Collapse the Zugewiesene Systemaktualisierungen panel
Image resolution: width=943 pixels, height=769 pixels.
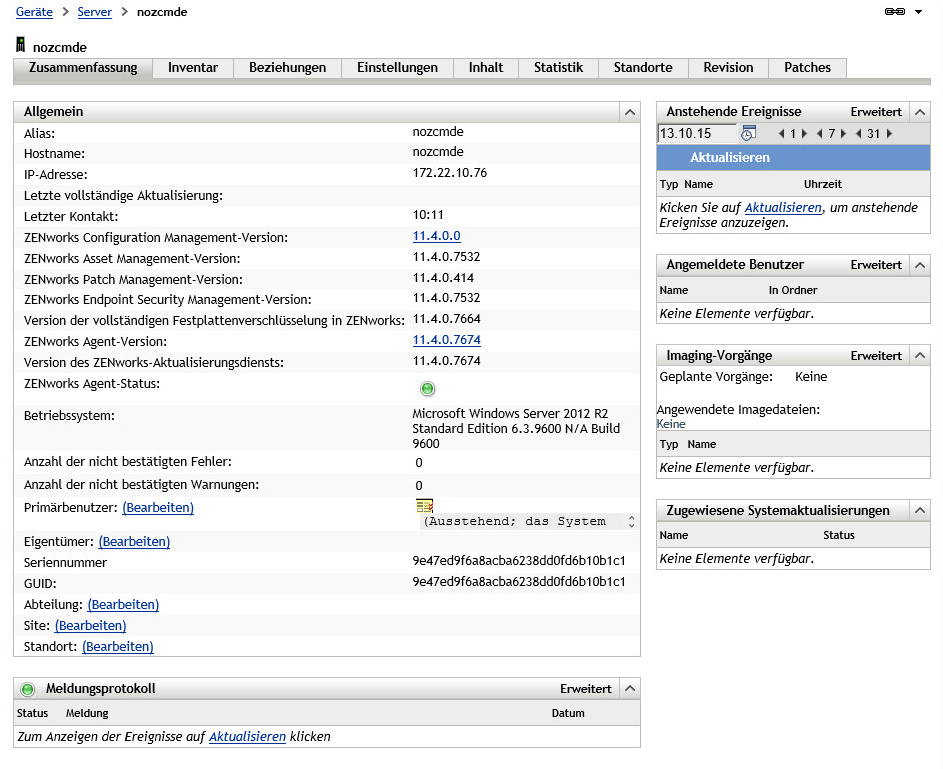pos(920,511)
